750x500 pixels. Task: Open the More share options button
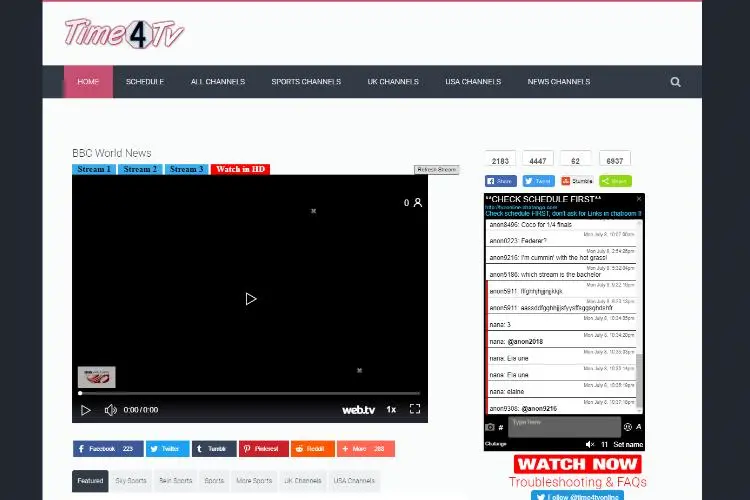pyautogui.click(x=366, y=449)
